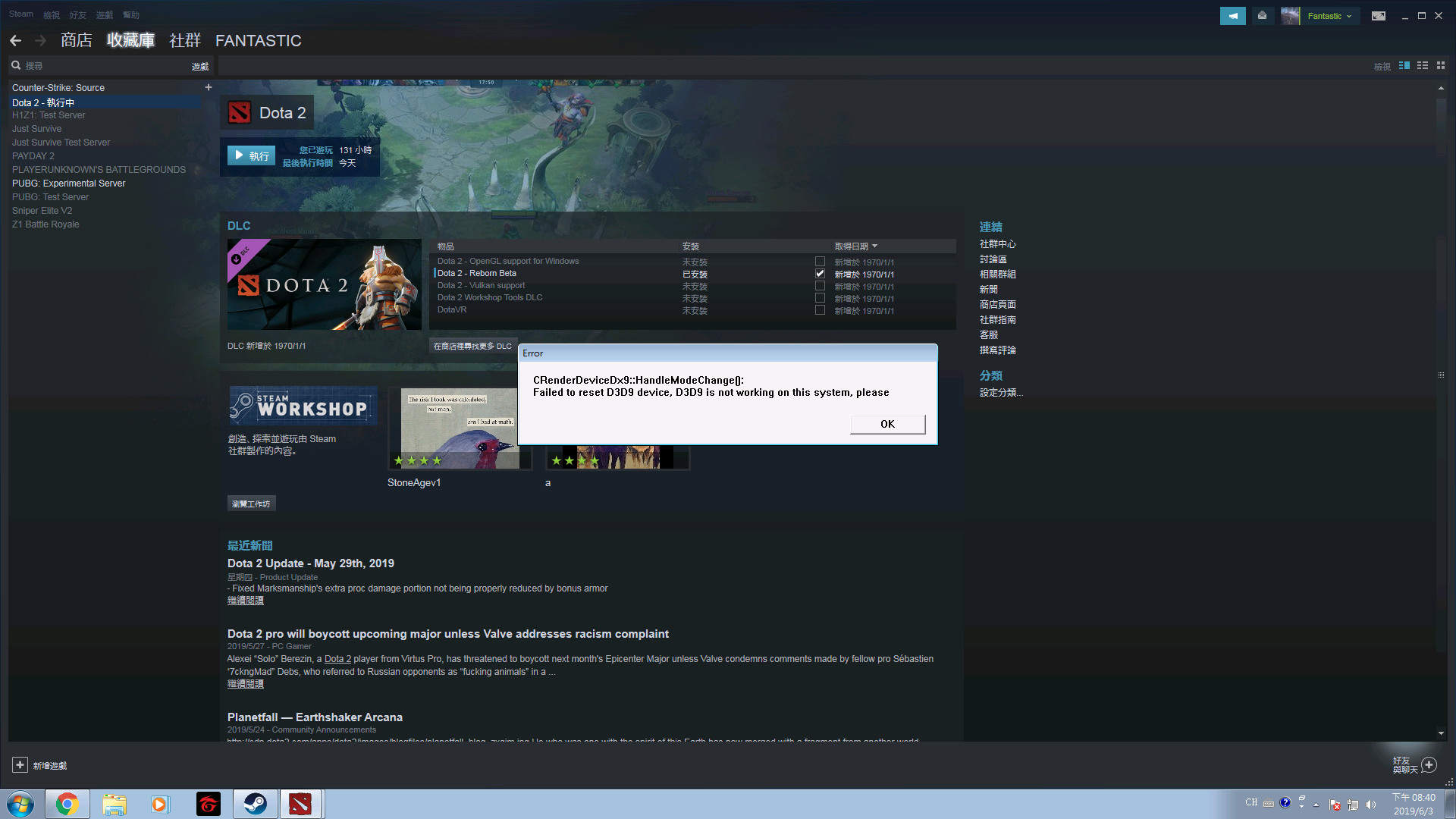Click the browse workshop button

click(251, 504)
